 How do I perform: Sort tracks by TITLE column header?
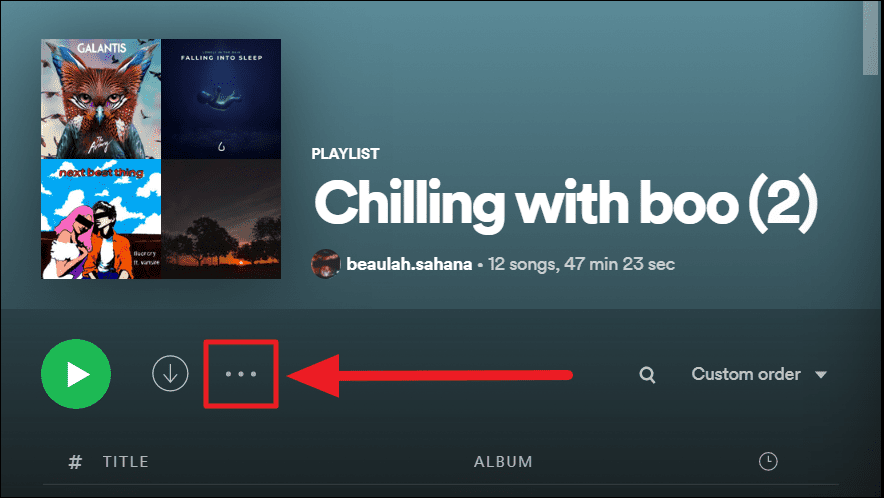126,462
